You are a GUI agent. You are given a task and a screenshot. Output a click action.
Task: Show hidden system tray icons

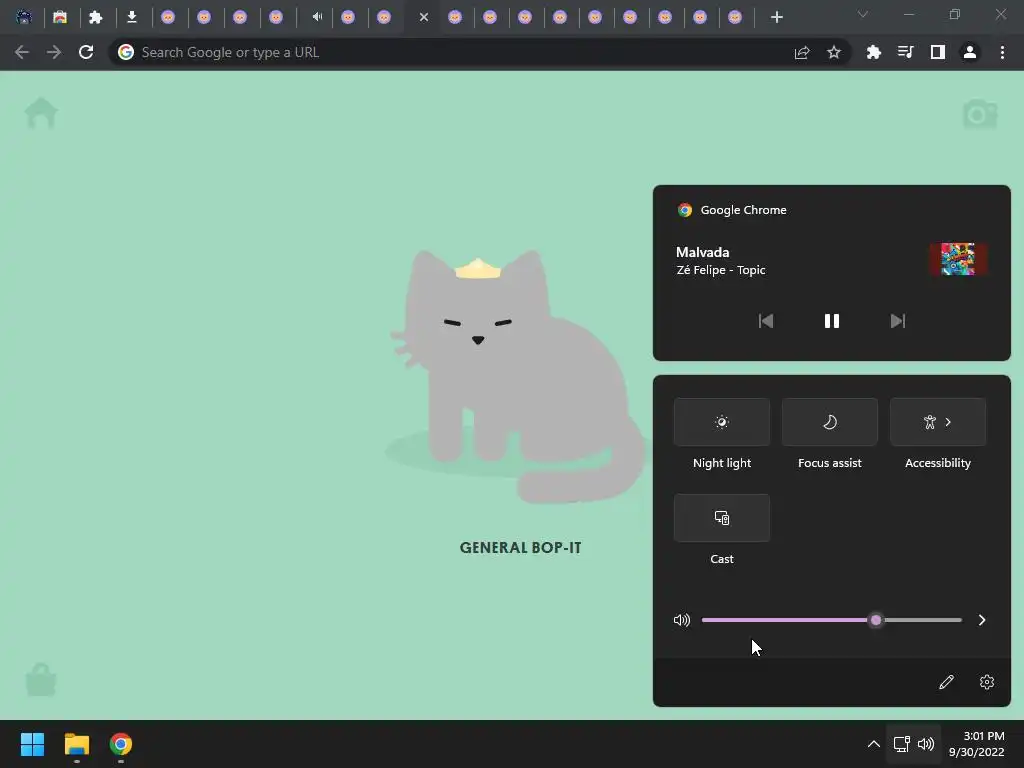[x=873, y=744]
